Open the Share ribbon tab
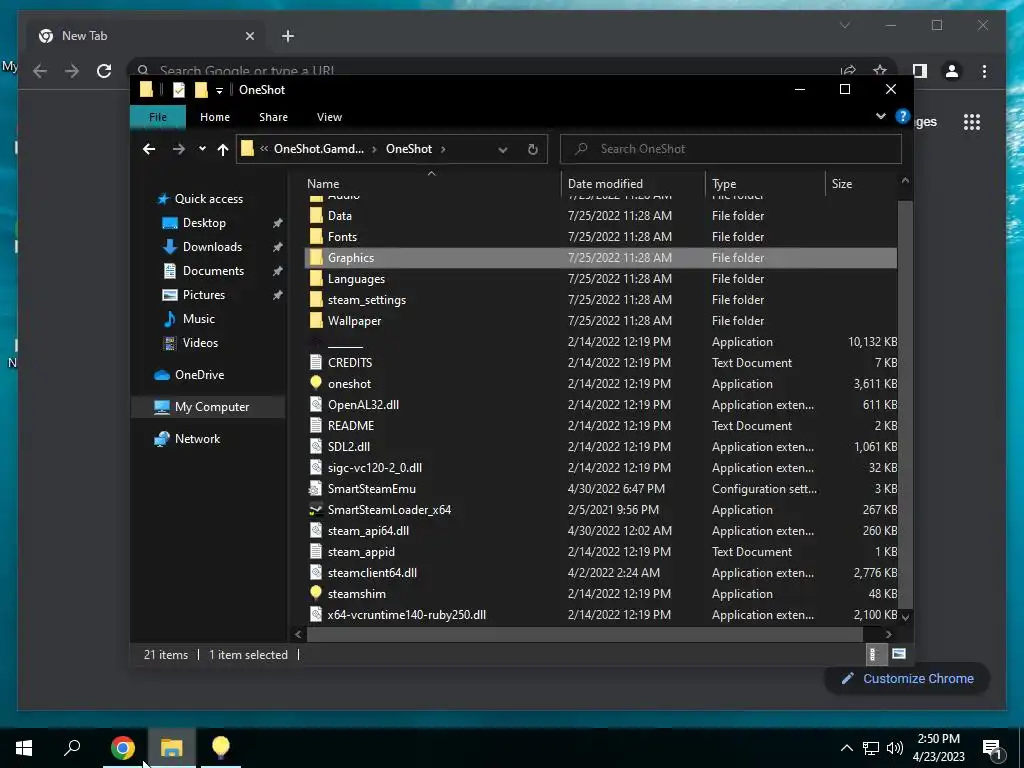Viewport: 1024px width, 768px height. pos(273,117)
